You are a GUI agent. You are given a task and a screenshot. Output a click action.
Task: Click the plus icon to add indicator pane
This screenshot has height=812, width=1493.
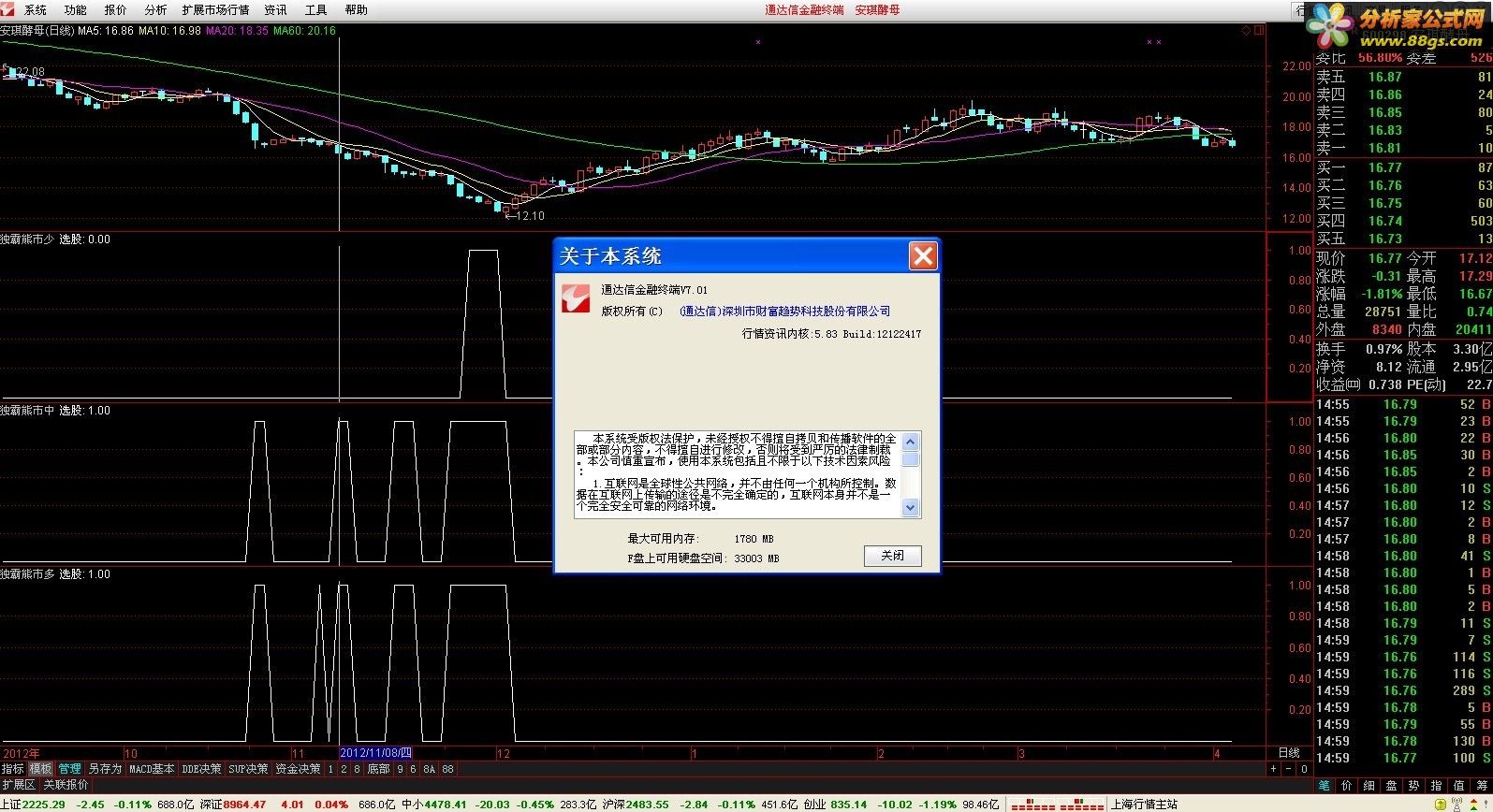(x=1273, y=769)
